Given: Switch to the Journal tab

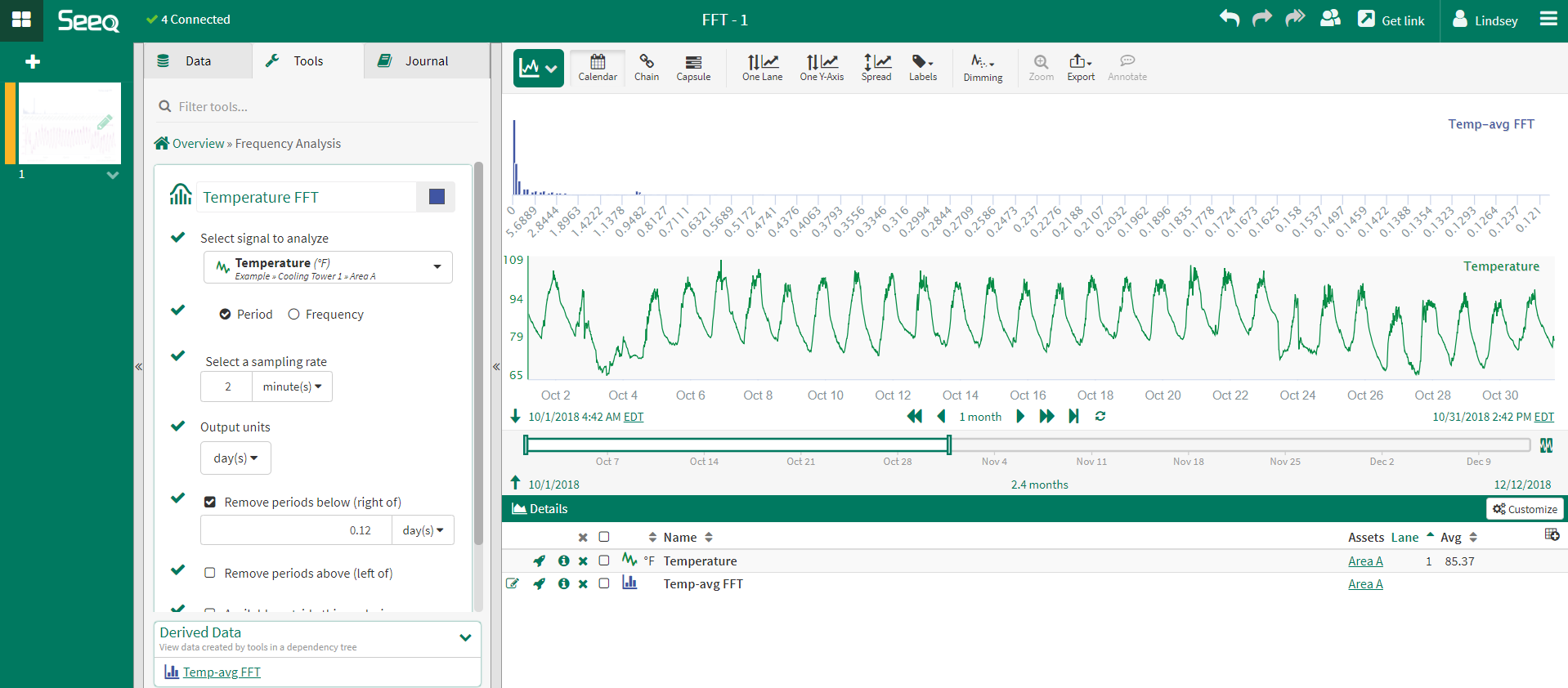Looking at the screenshot, I should (426, 61).
